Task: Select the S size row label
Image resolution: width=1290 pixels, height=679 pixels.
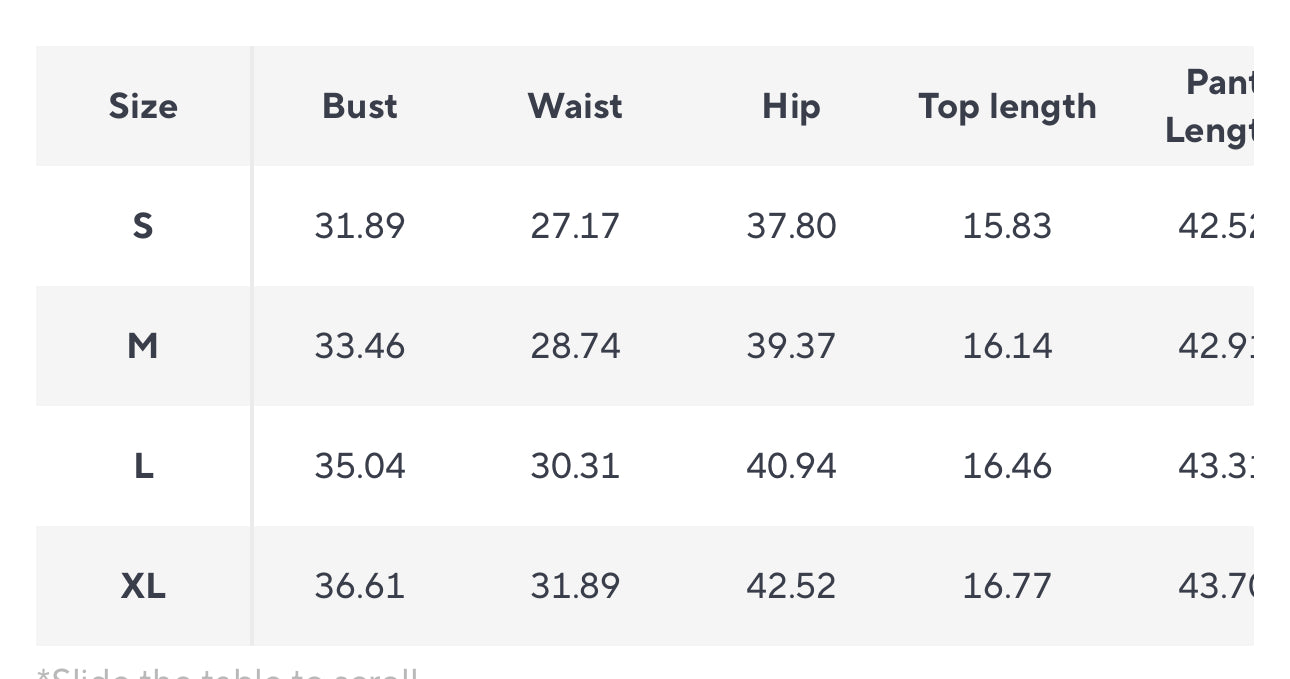Action: 143,226
